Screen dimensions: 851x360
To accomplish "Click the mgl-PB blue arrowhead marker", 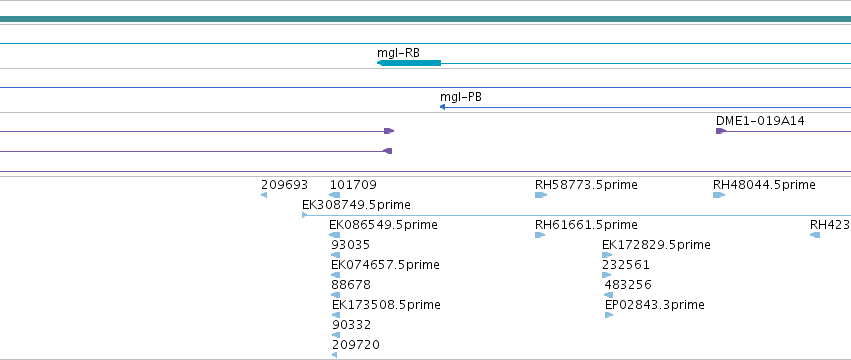I will point(442,108).
